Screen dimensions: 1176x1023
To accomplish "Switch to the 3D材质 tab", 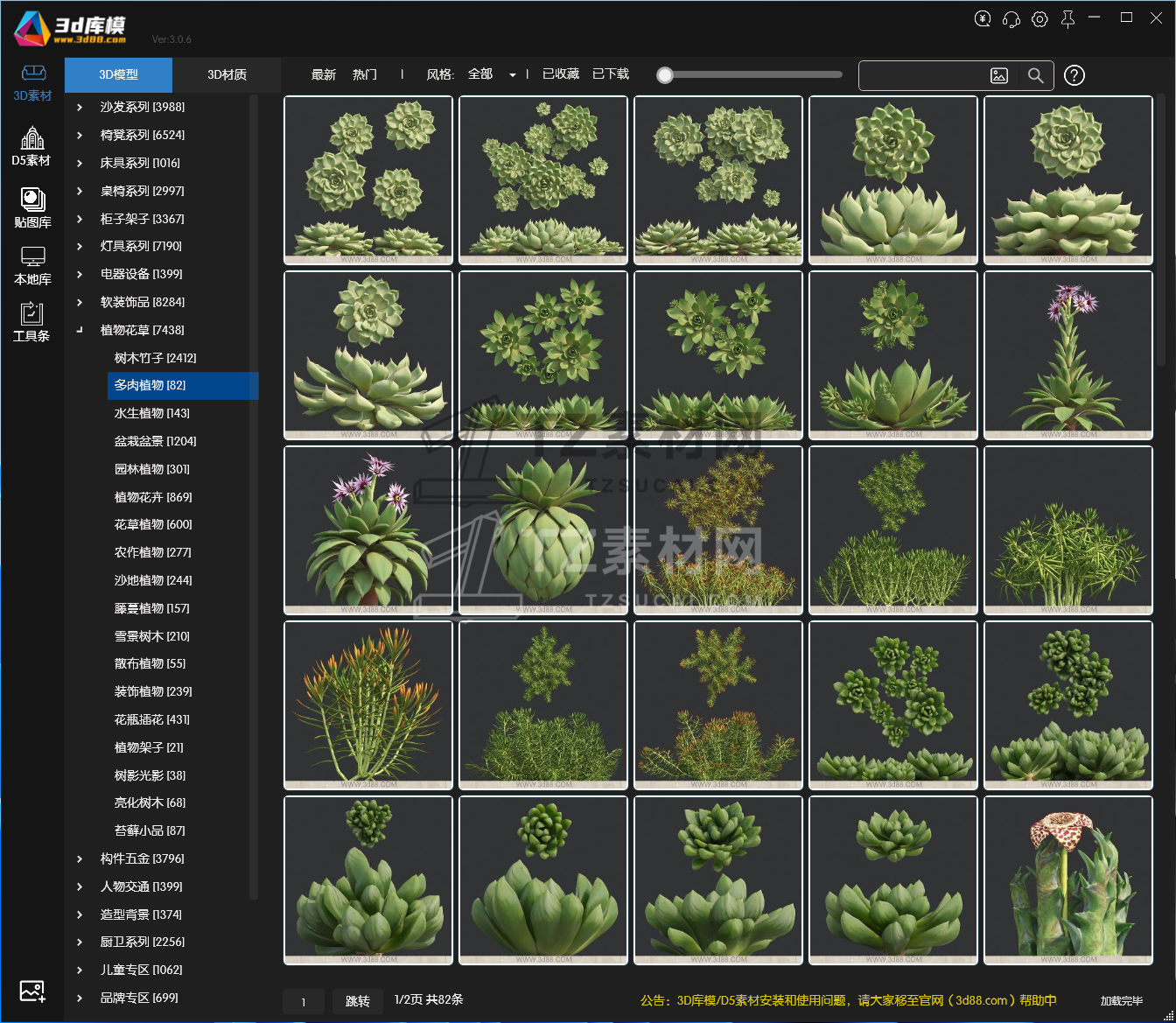I will point(227,75).
